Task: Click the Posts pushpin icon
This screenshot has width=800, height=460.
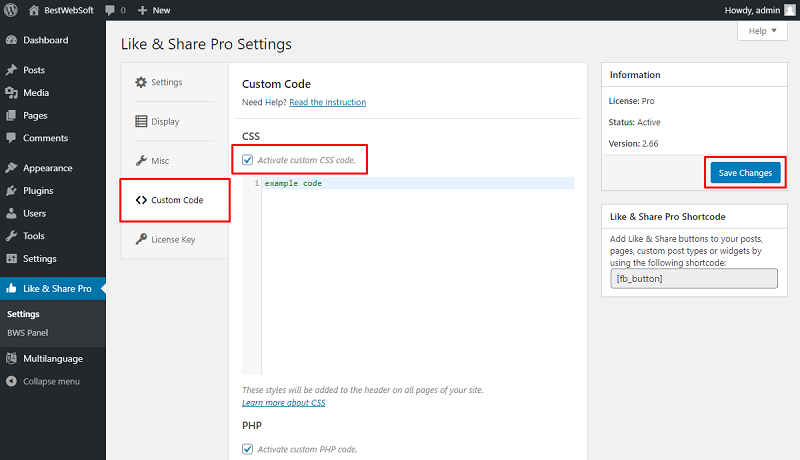Action: 11,70
